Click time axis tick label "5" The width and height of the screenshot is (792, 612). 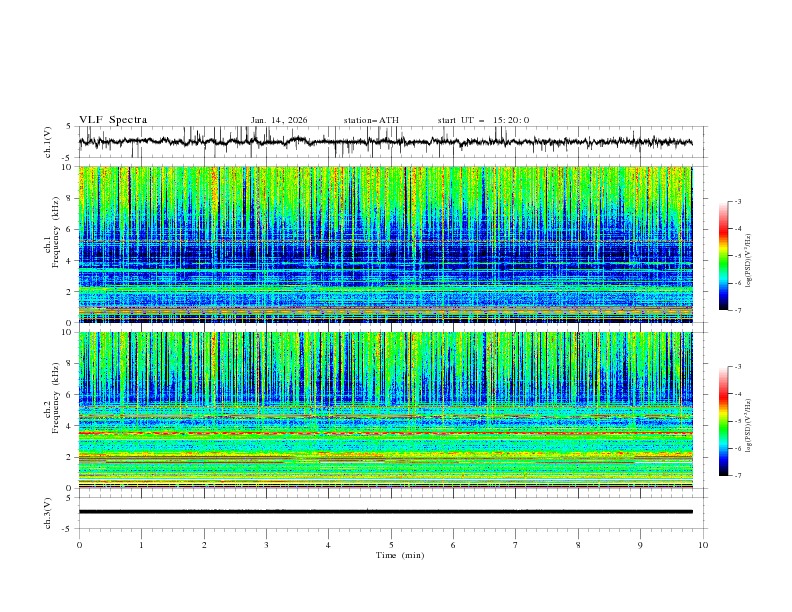tap(391, 545)
